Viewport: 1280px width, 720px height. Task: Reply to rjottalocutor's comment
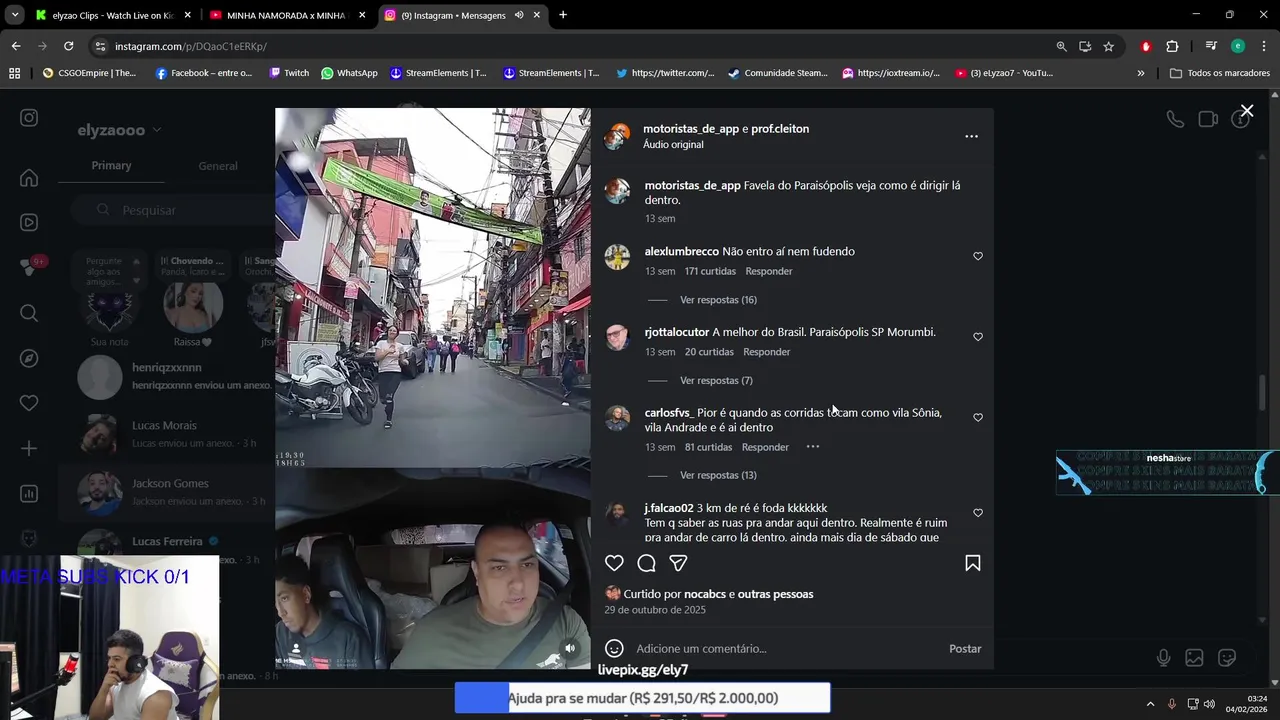click(x=767, y=352)
